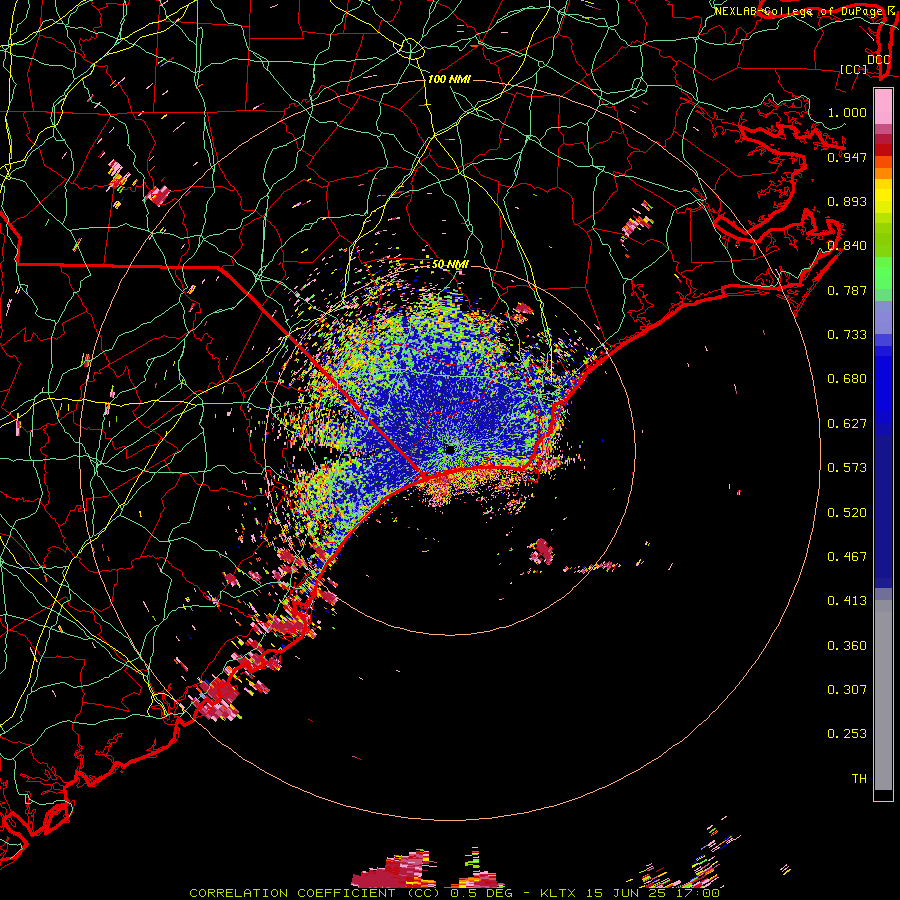Click the 0.307 scale value
The width and height of the screenshot is (900, 900).
tap(847, 690)
